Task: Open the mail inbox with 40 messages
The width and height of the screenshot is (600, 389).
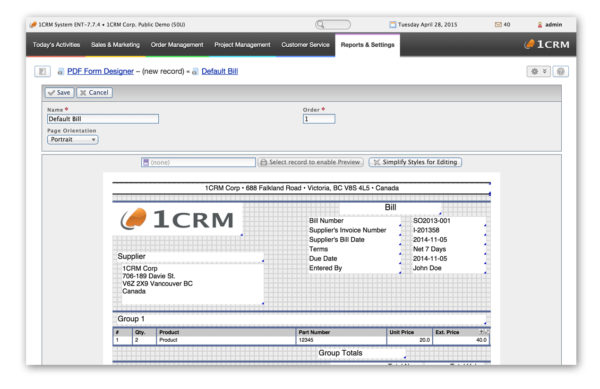Action: 502,24
